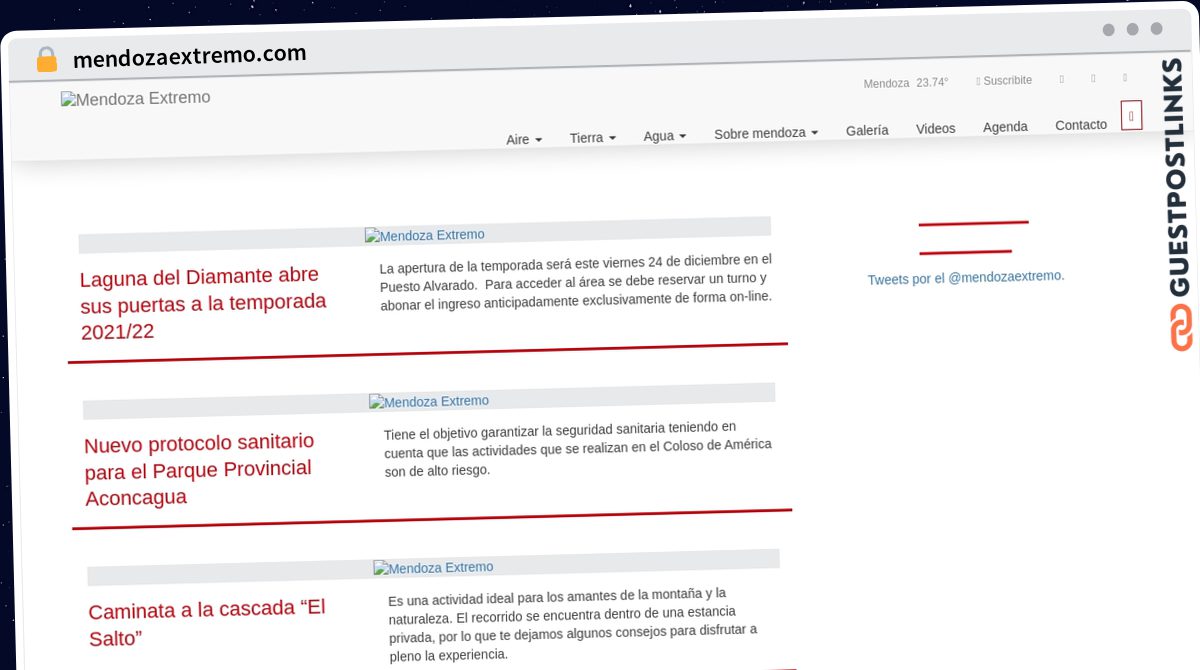Open the Laguna del Diamante article headline
1200x670 pixels.
203,303
